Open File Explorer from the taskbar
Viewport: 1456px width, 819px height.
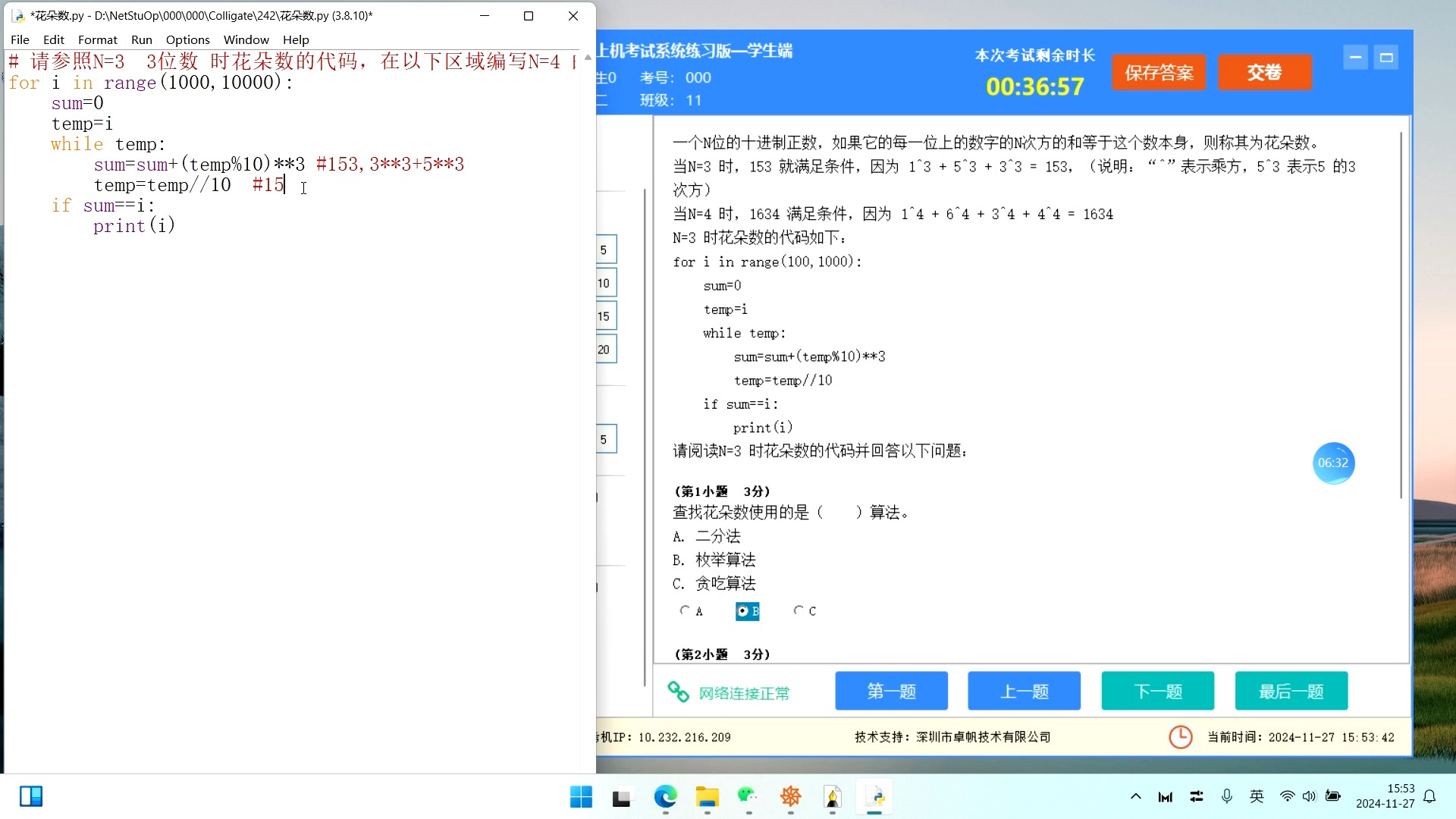click(707, 797)
